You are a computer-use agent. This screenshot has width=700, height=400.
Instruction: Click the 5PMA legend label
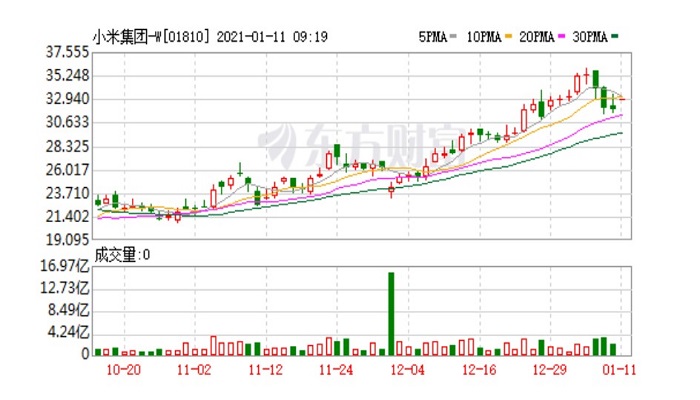point(432,37)
